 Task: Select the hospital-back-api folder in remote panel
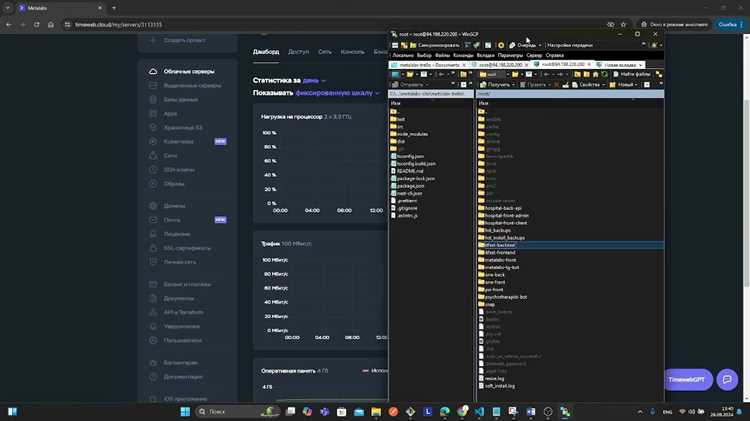point(499,208)
